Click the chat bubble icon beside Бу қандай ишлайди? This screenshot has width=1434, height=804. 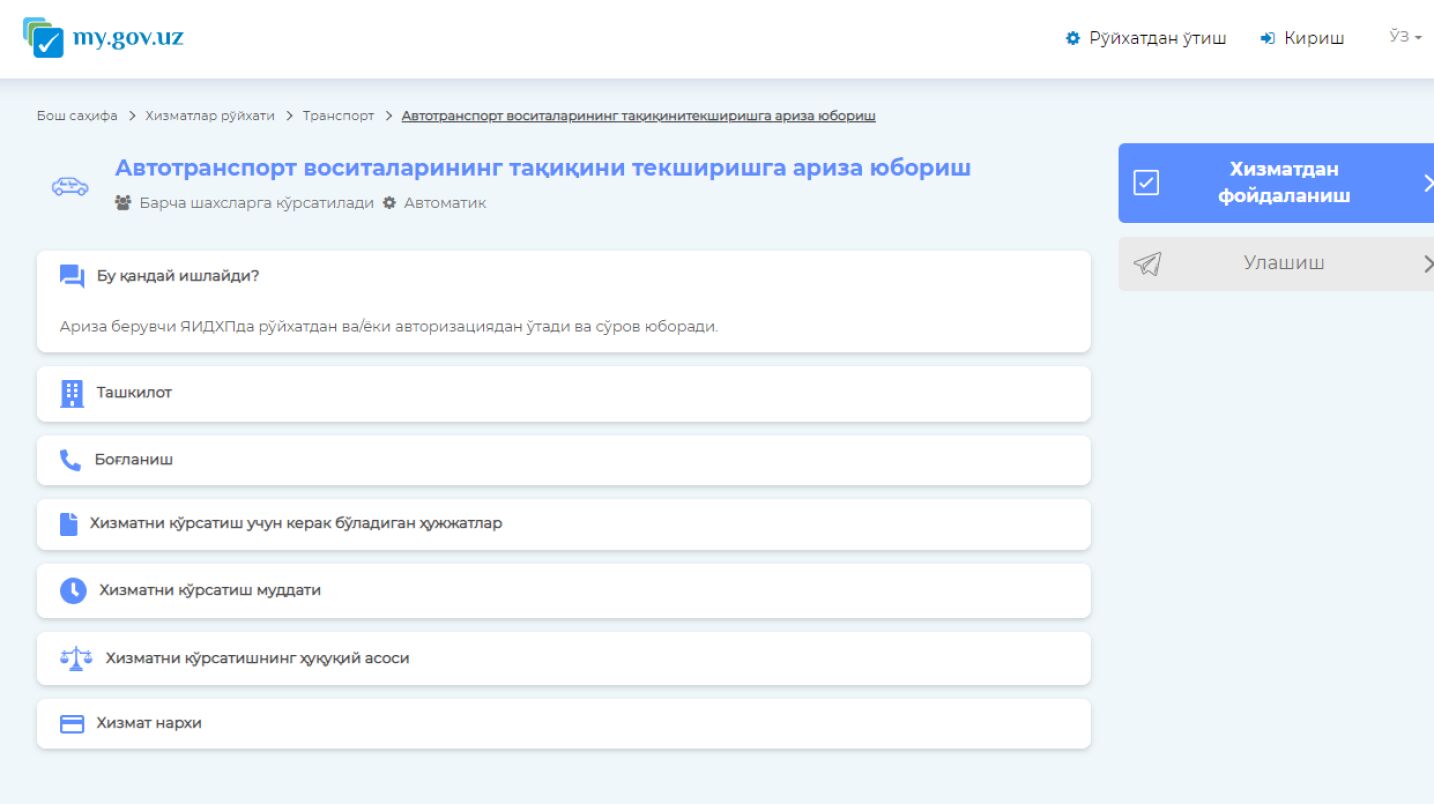pos(72,276)
